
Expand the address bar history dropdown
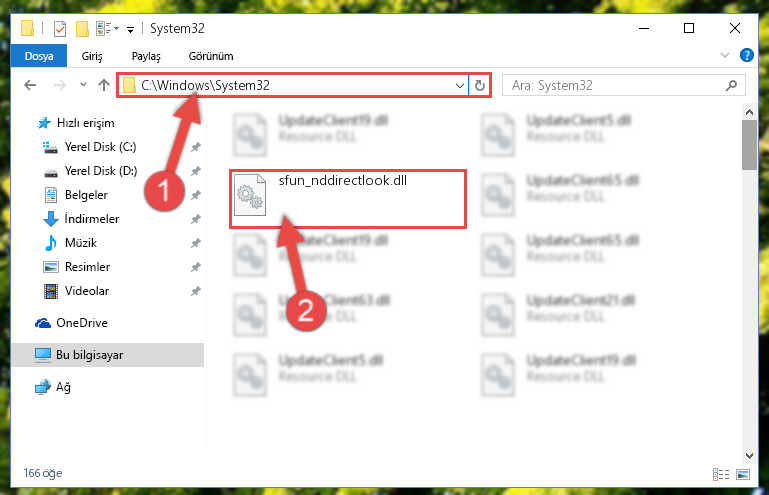pyautogui.click(x=460, y=85)
